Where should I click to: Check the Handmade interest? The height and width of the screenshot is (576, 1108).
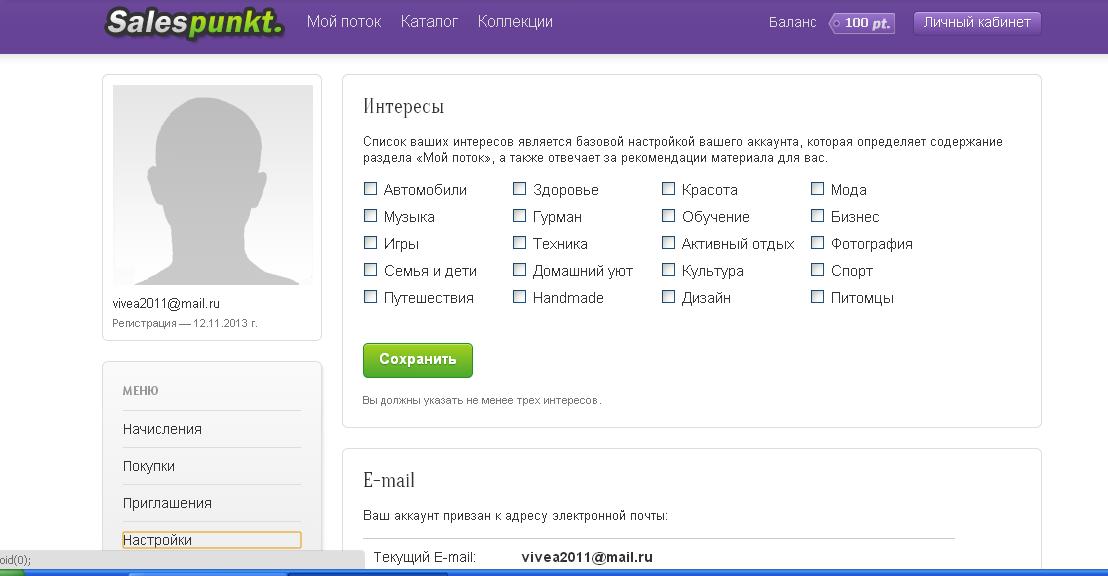point(519,297)
